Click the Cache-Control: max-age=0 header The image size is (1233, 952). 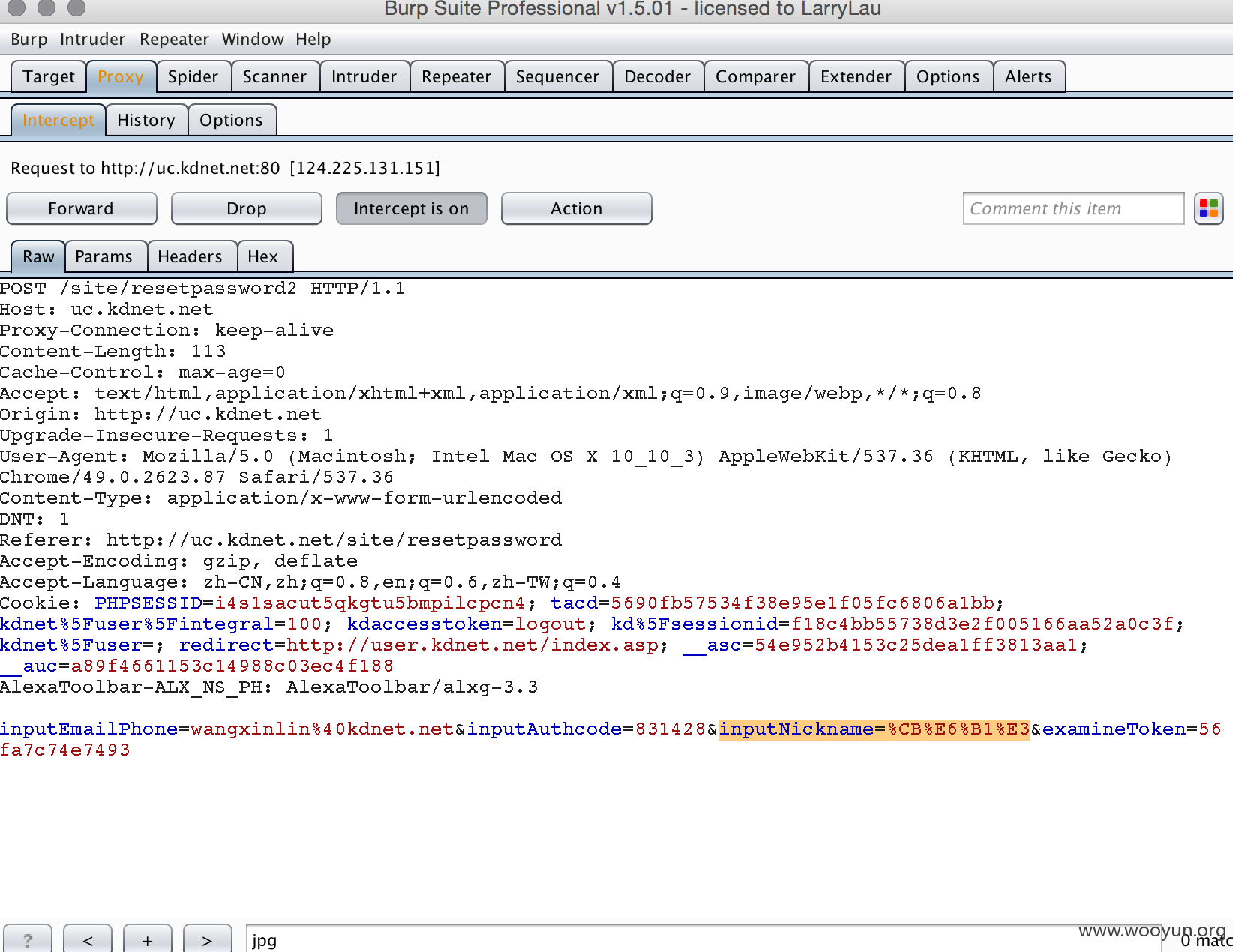[142, 372]
